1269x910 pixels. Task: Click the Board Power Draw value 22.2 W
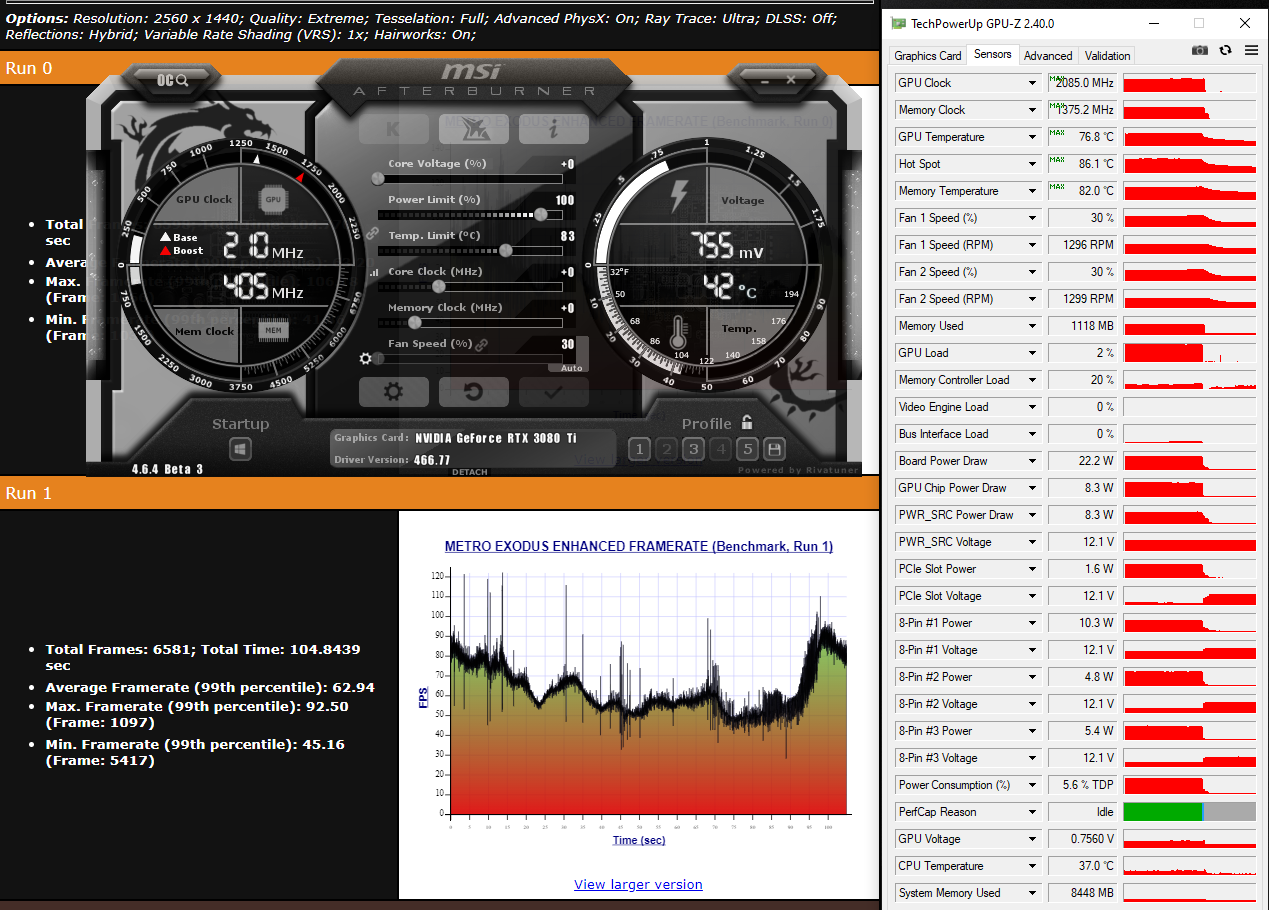[1082, 461]
